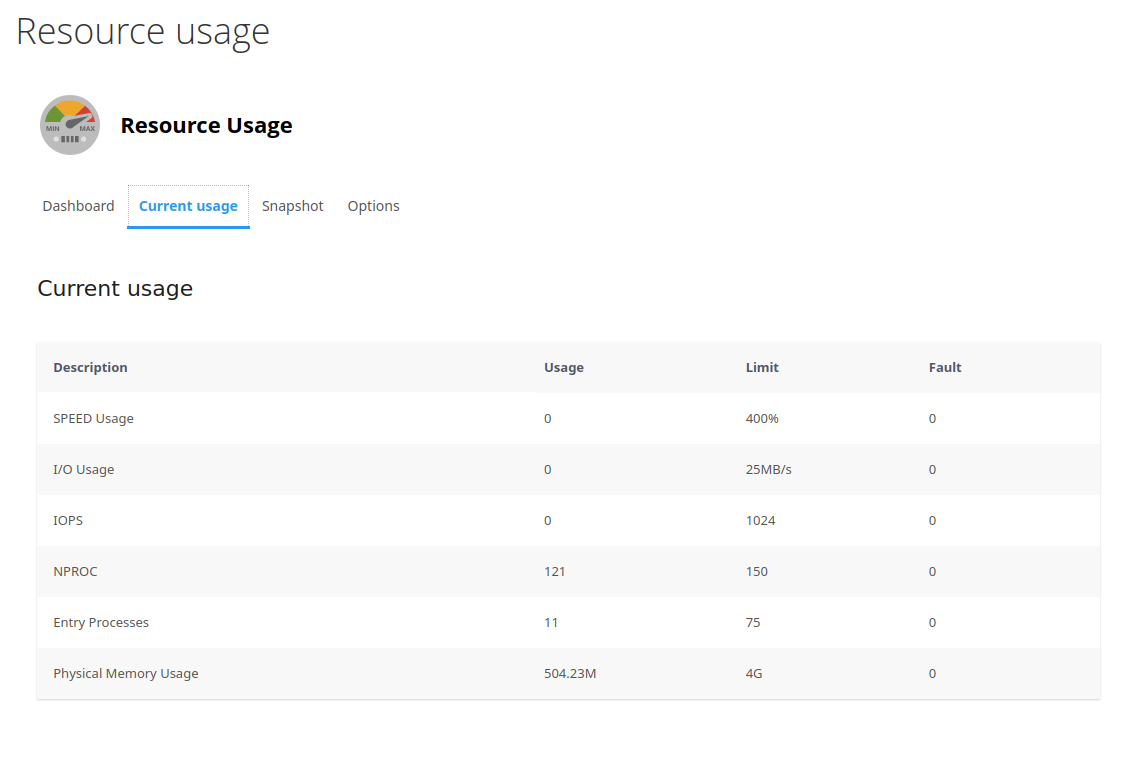Screen dimensions: 1133x759
Task: Click the Resource Usage bold heading
Action: coord(206,125)
